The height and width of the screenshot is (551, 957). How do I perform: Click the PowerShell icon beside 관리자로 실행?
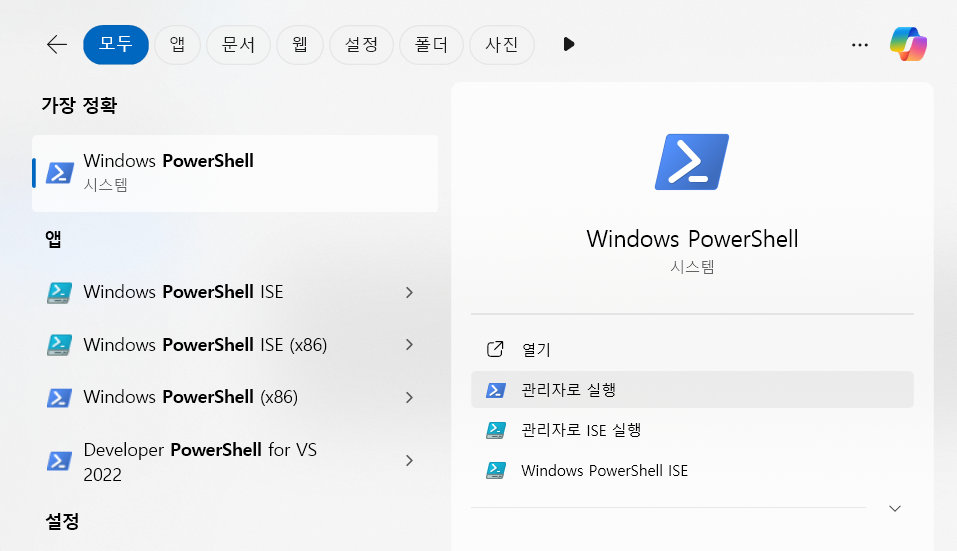(496, 390)
